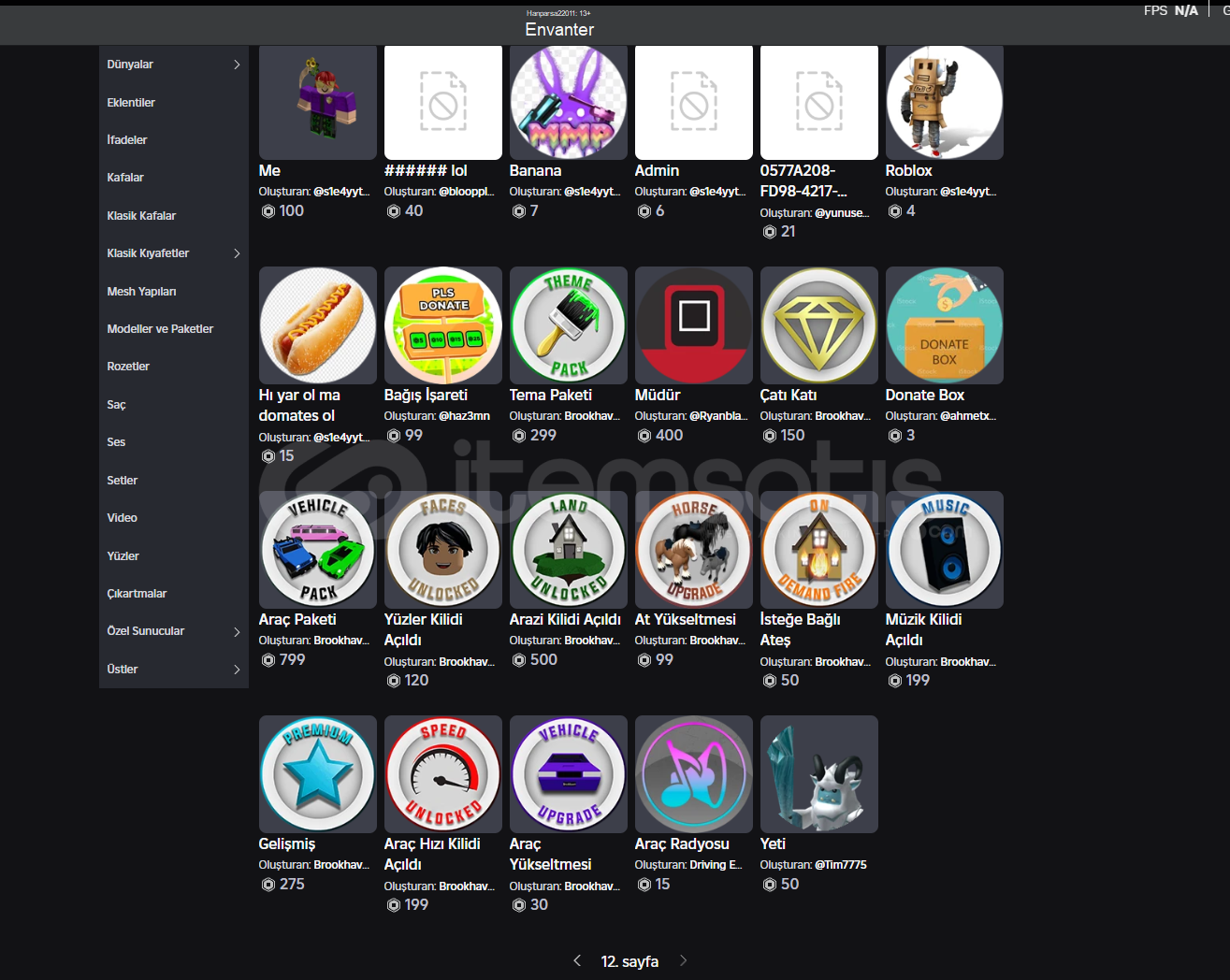Open the Banana bunny icon item
Image resolution: width=1230 pixels, height=980 pixels.
point(568,102)
